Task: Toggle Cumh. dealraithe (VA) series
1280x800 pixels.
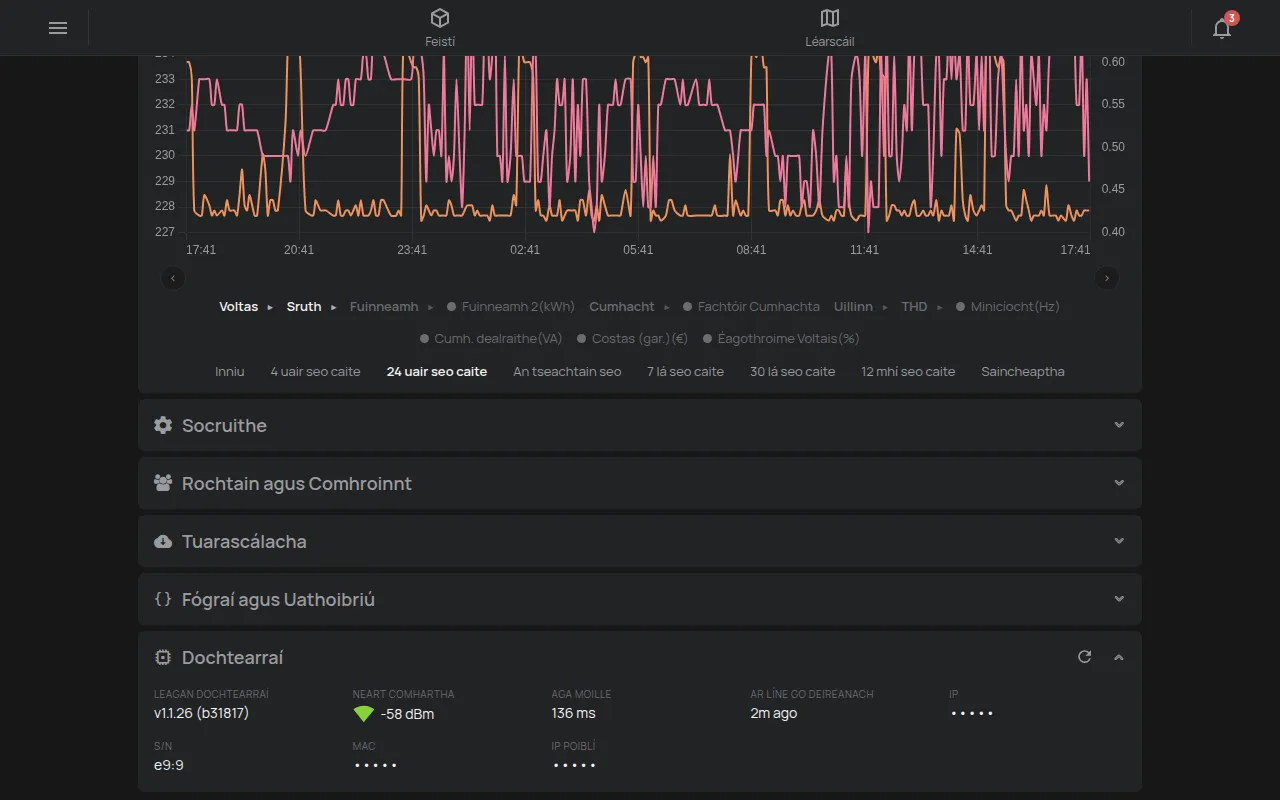Action: point(491,339)
